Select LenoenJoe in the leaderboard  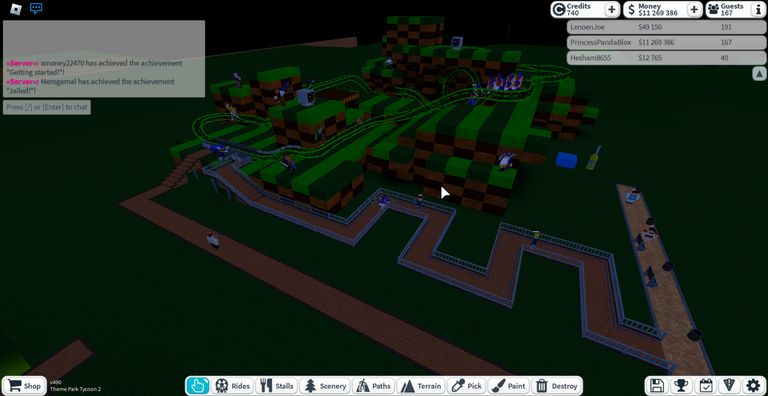666,27
